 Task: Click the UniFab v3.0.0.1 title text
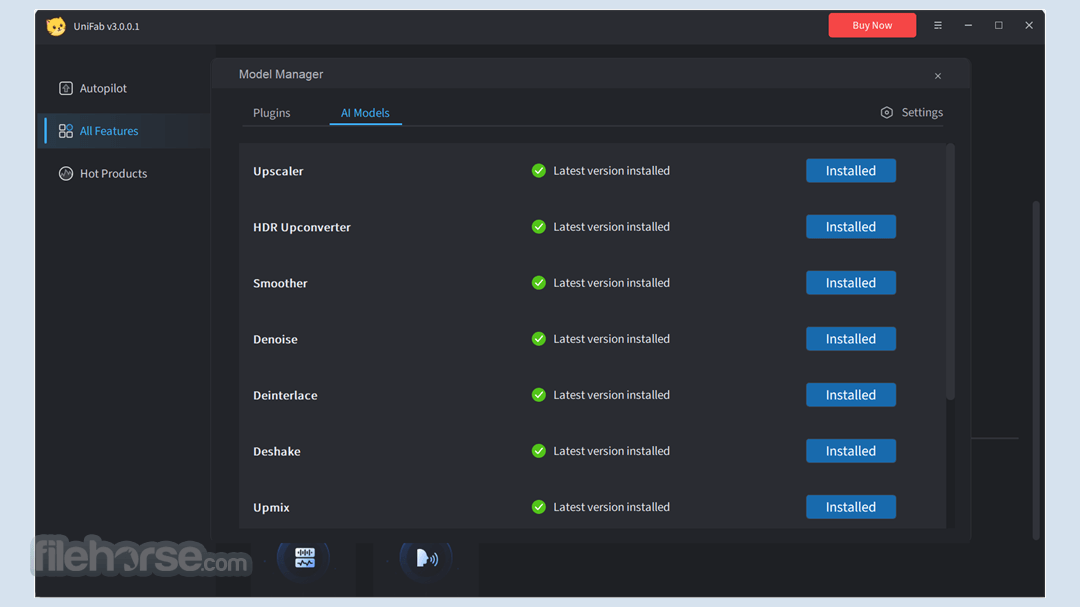(x=107, y=26)
